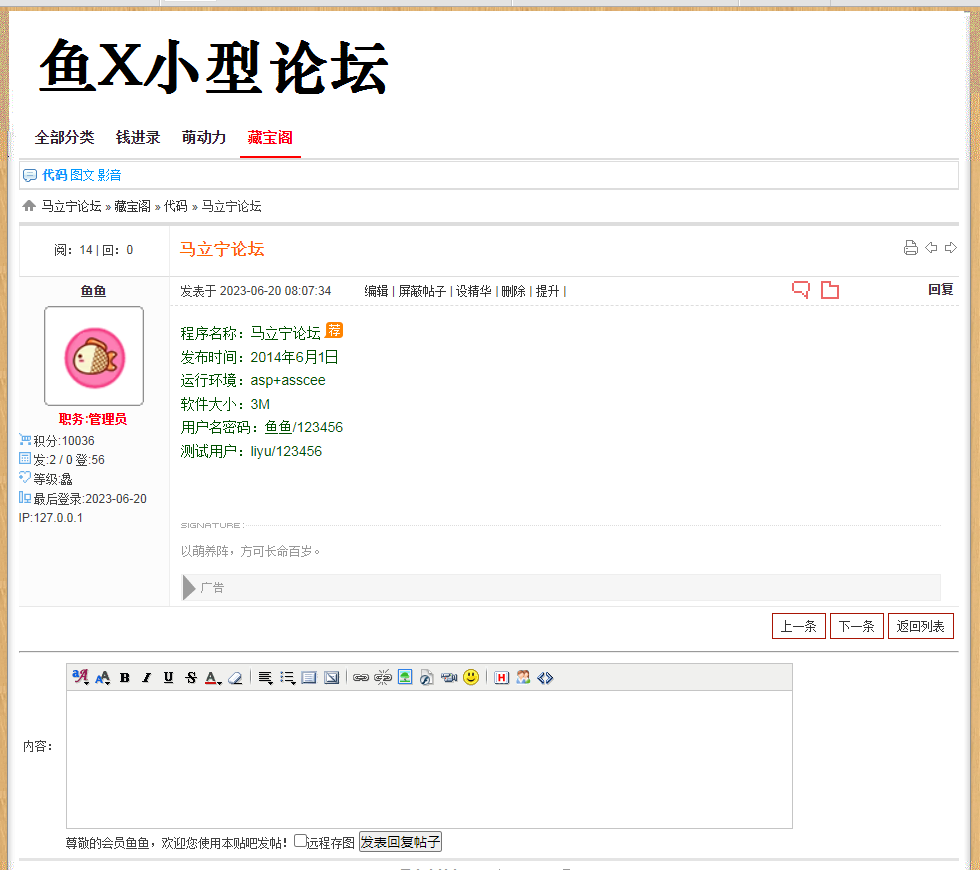Click the red H hidden-content icon

501,678
